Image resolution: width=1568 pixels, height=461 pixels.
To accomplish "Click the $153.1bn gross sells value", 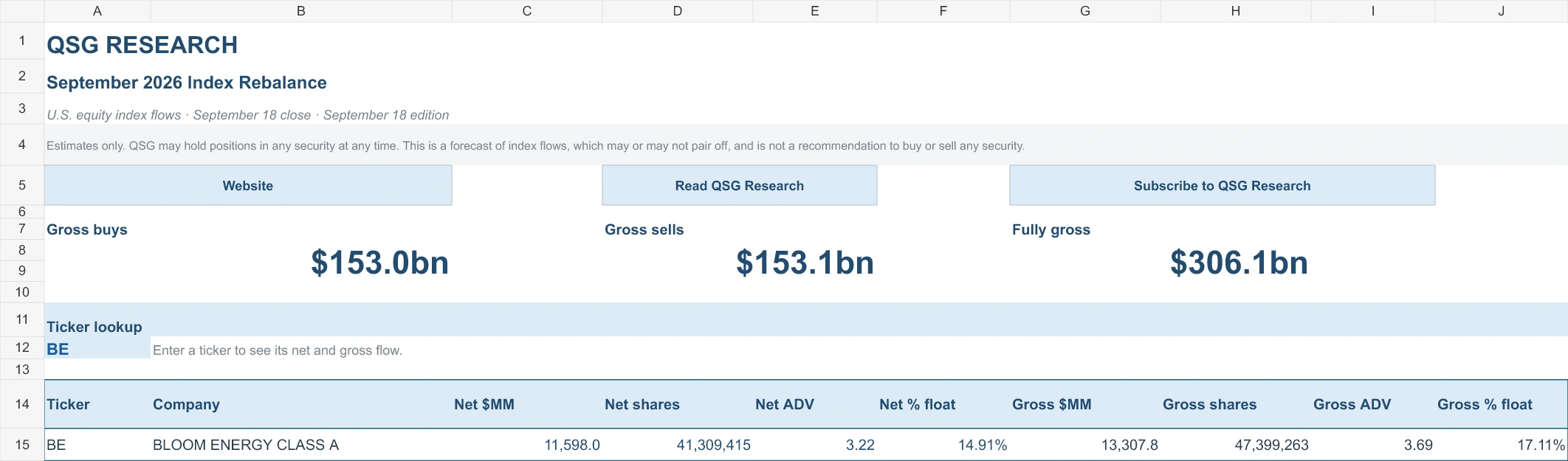I will 805,263.
